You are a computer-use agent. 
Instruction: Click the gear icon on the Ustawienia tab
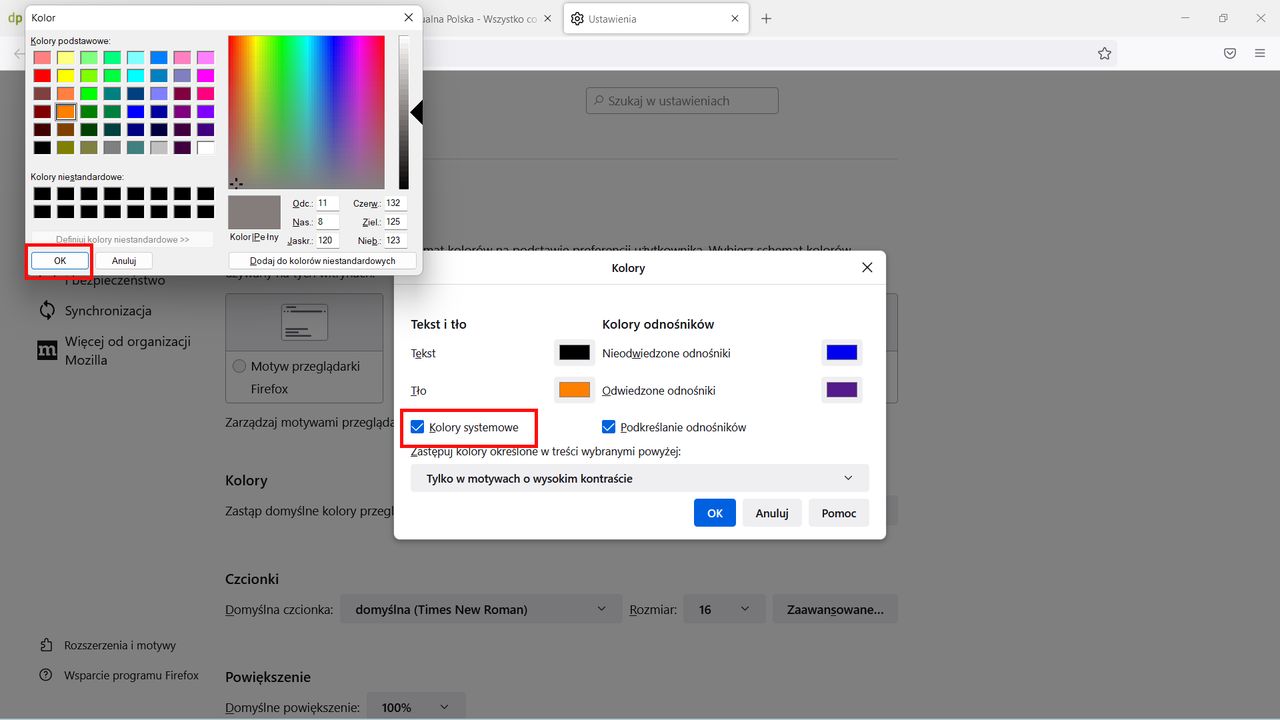577,18
